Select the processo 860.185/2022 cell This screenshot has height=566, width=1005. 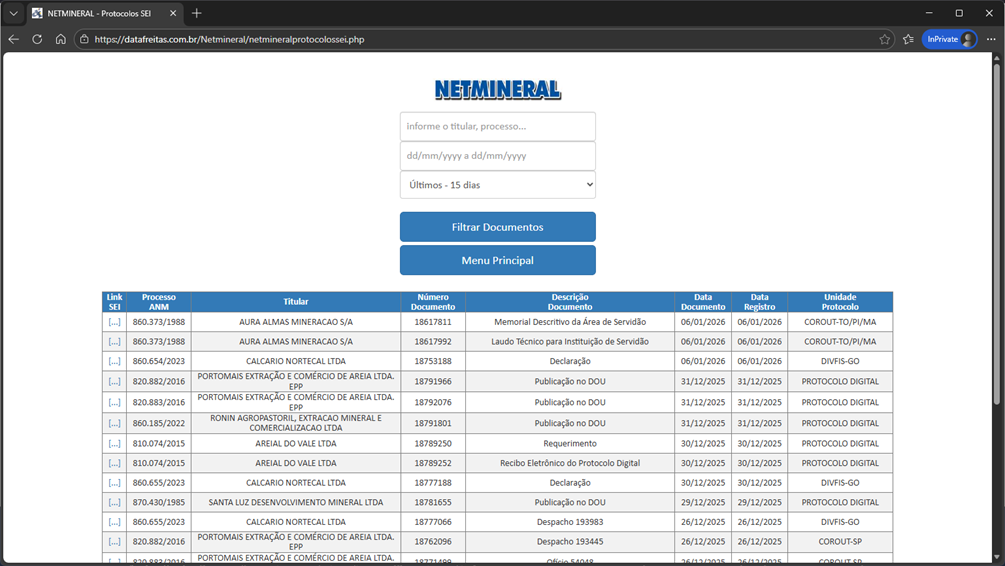[x=158, y=423]
